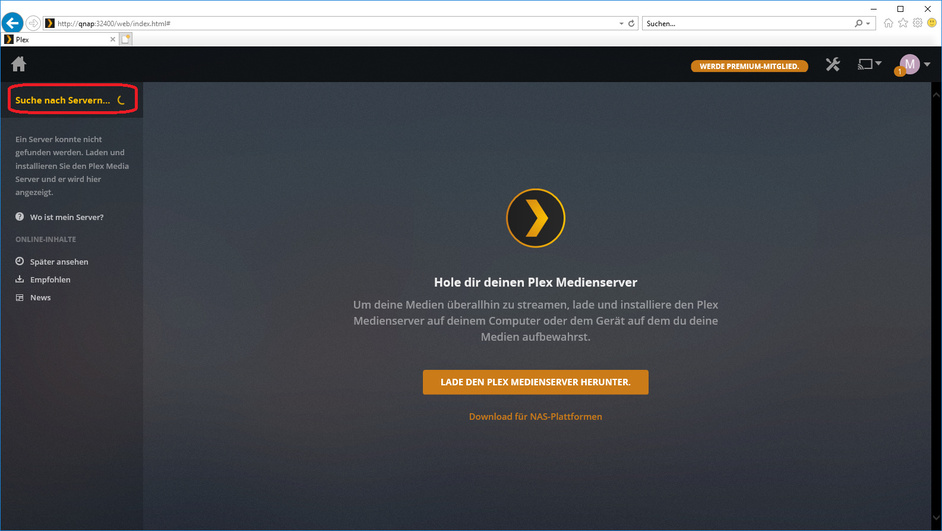942x531 pixels.
Task: Click the ONLINE-INHALTE section header
Action: 46,239
